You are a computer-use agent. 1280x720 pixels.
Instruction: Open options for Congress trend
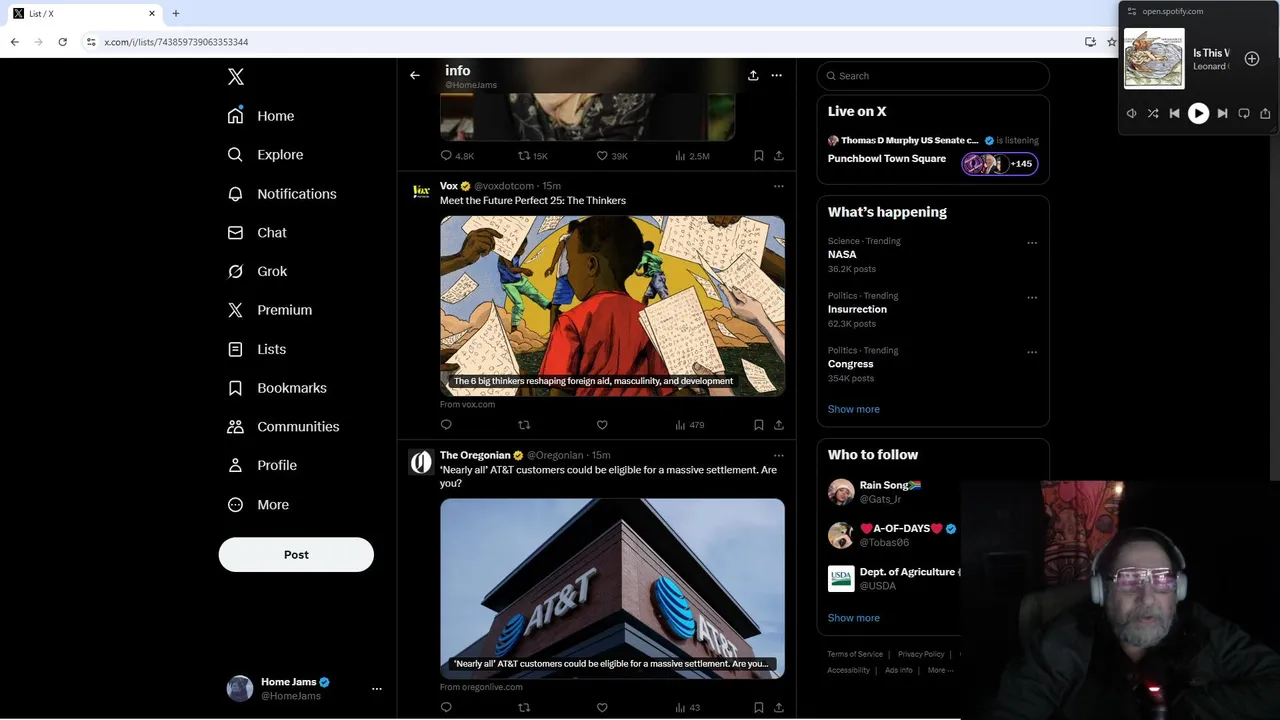click(1032, 352)
